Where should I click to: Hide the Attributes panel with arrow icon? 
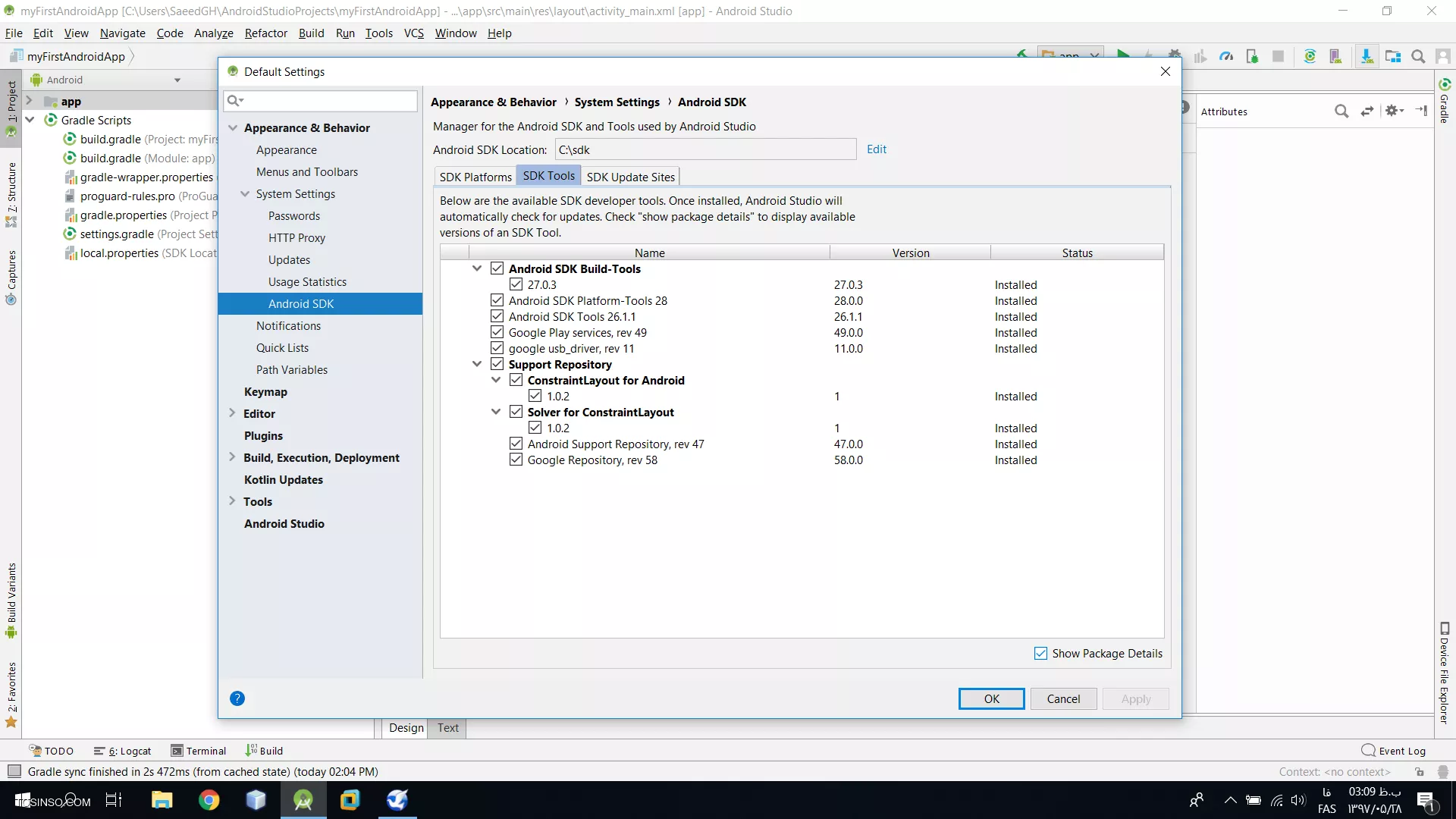click(1422, 111)
